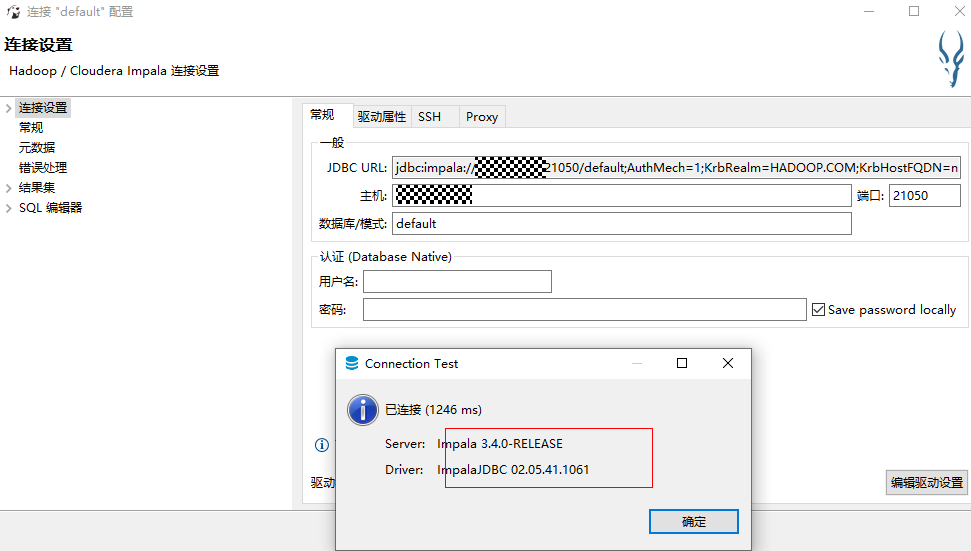Image resolution: width=971 pixels, height=551 pixels.
Task: Toggle Save password locally checkbox
Action: [818, 310]
